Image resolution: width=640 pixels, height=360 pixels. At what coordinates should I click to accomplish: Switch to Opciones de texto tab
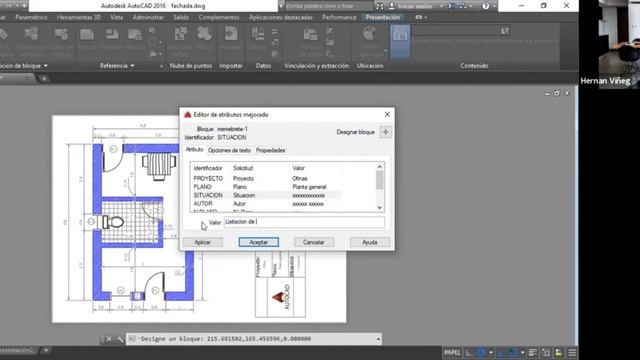(x=229, y=150)
